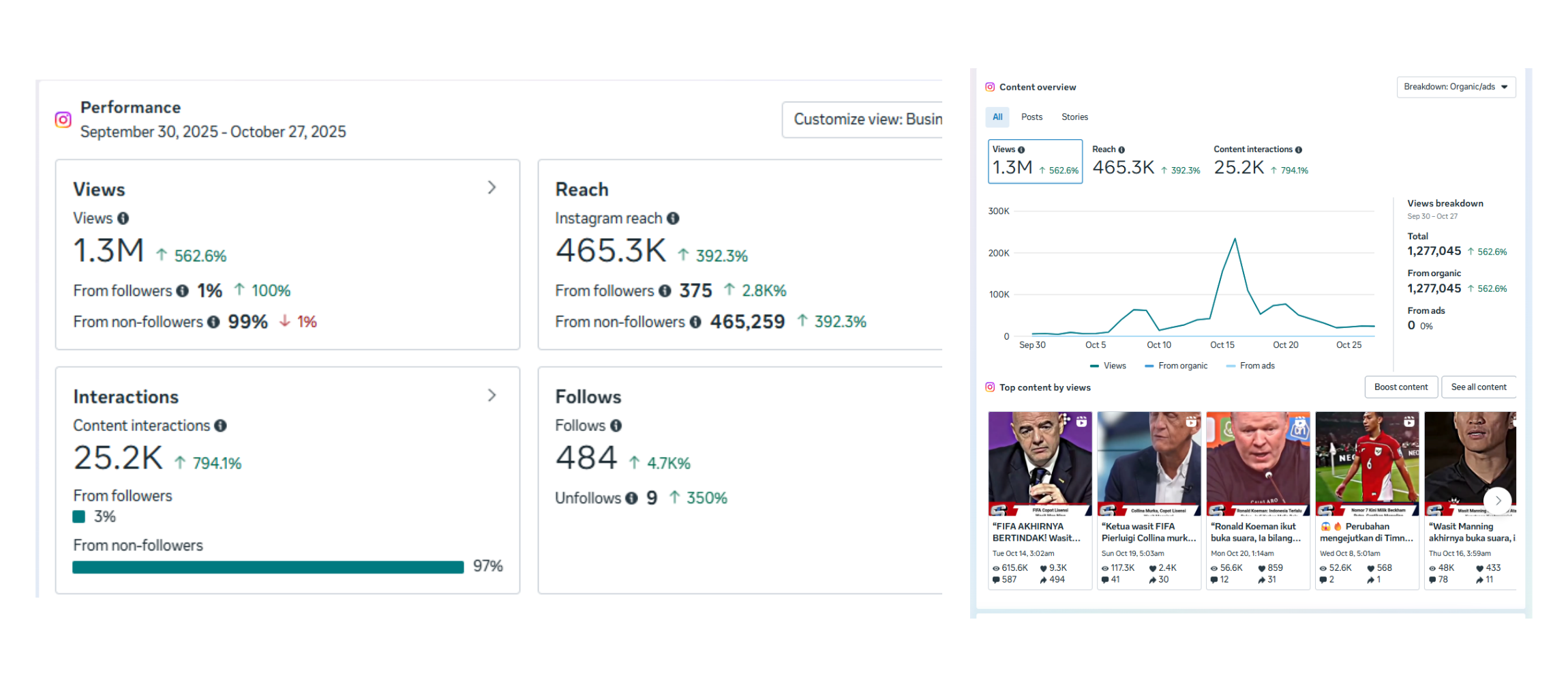Click info icon next to Content interactions
This screenshot has height=682, width=1568.
[220, 426]
